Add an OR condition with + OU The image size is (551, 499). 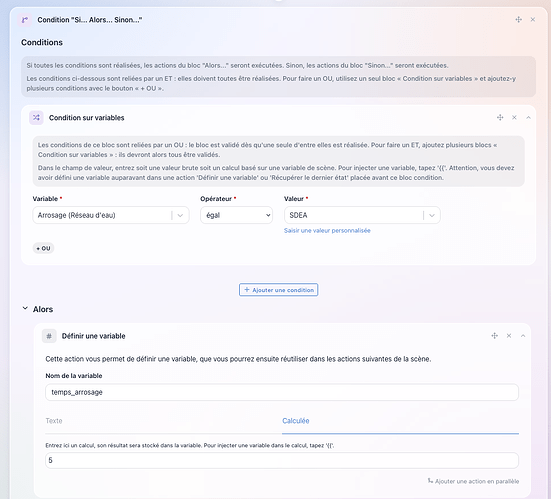pyautogui.click(x=43, y=248)
